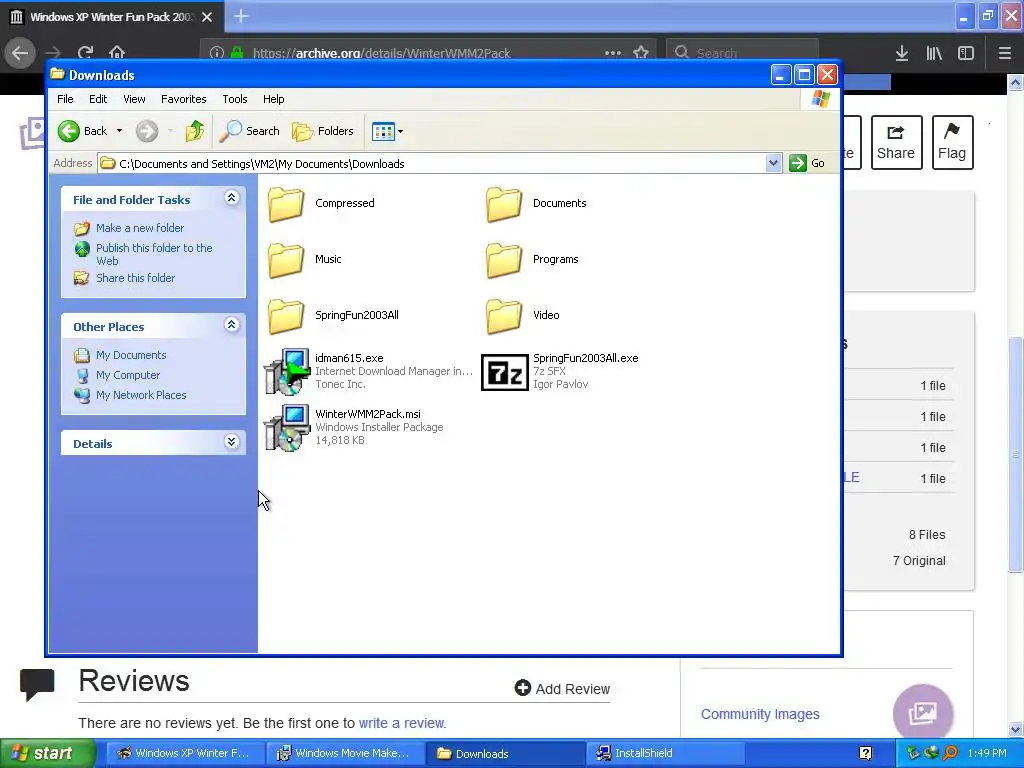Click the Go button next to address bar
1024x768 pixels.
(807, 163)
